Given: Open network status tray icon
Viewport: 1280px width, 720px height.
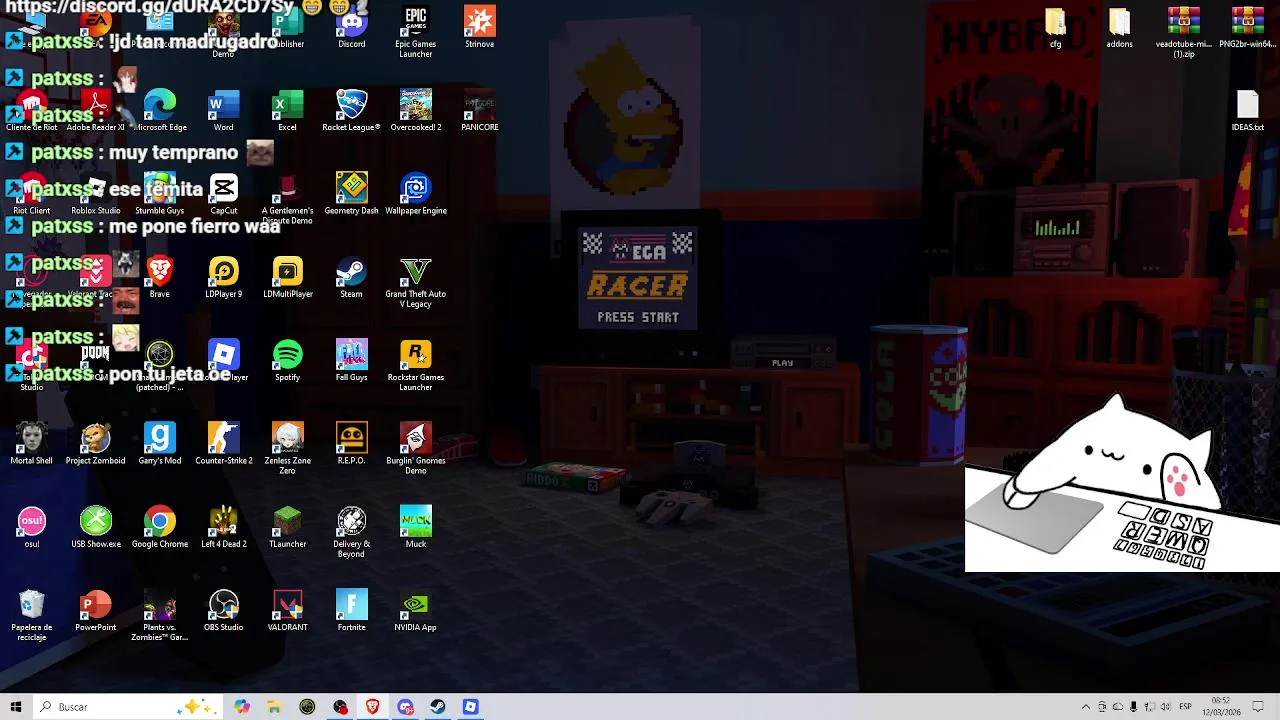Looking at the screenshot, I should click(1150, 707).
